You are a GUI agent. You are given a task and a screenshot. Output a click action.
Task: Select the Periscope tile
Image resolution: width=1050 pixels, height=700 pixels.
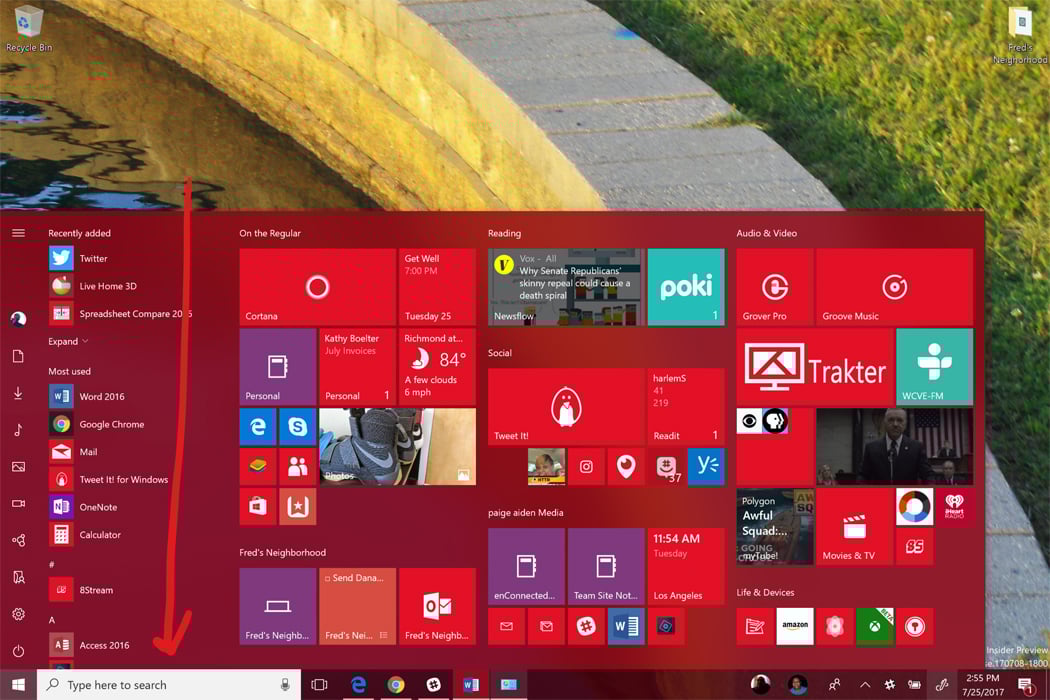click(625, 466)
